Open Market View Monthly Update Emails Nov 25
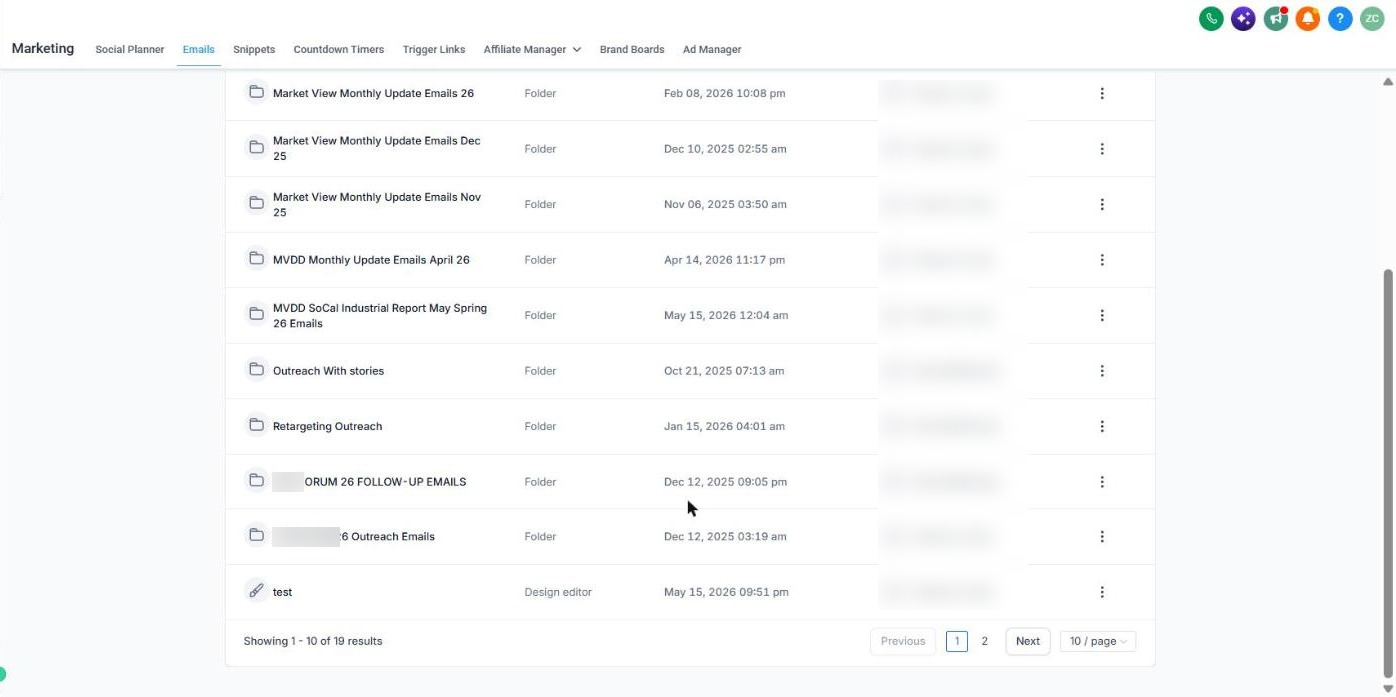 click(x=377, y=204)
